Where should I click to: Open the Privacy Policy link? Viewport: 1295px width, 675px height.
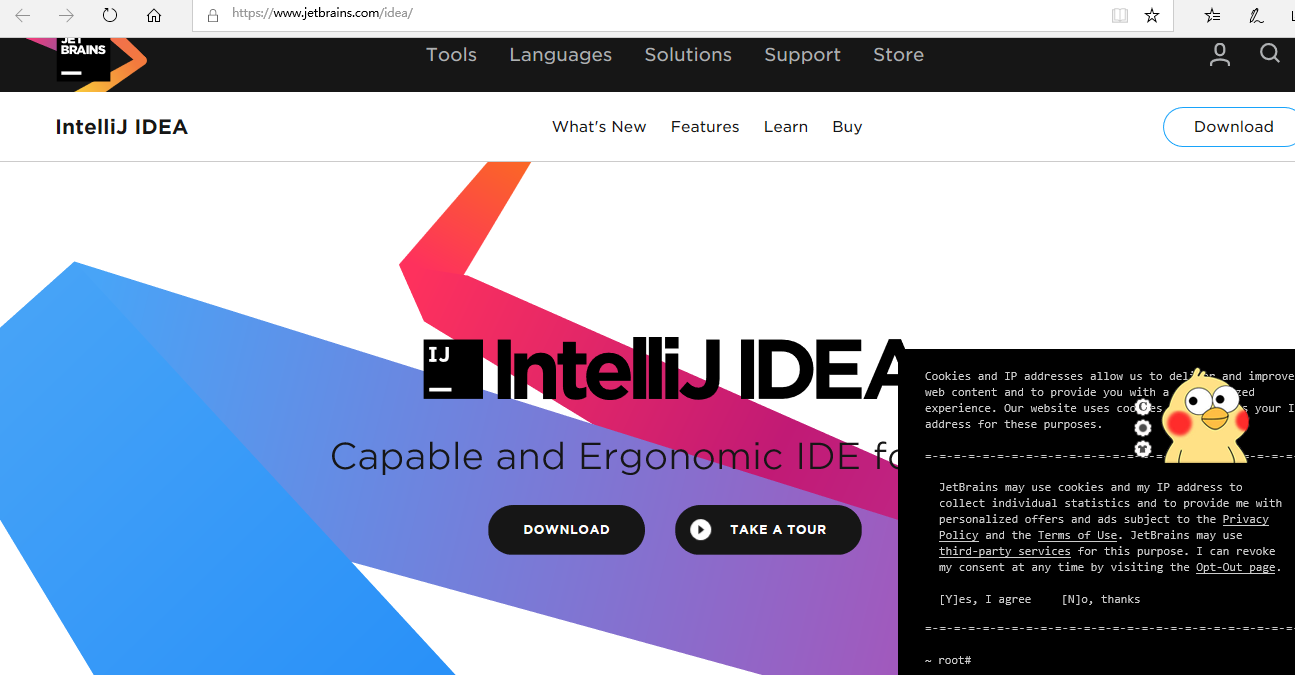(x=1245, y=519)
